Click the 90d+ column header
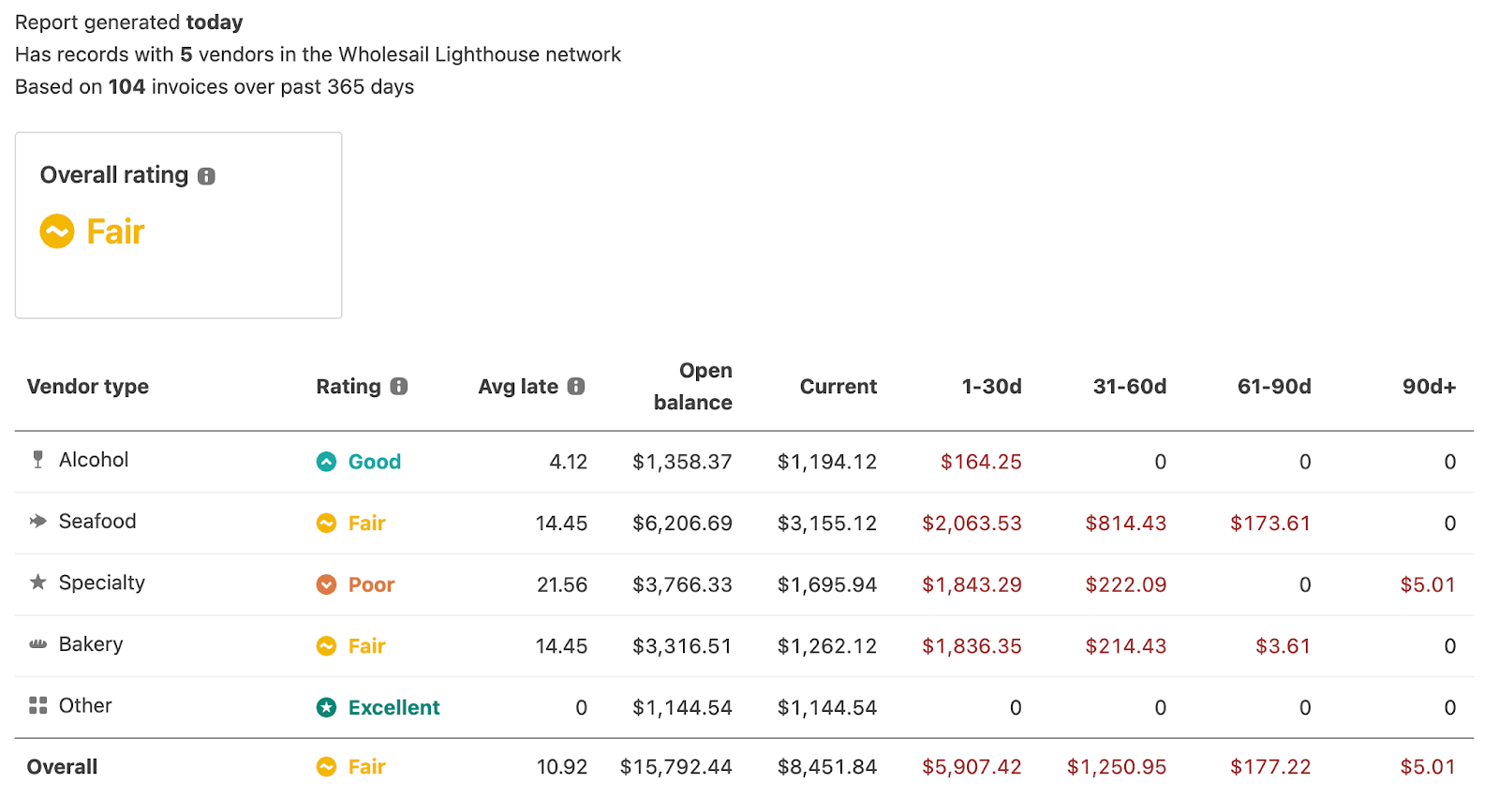This screenshot has width=1499, height=812. coord(1429,387)
